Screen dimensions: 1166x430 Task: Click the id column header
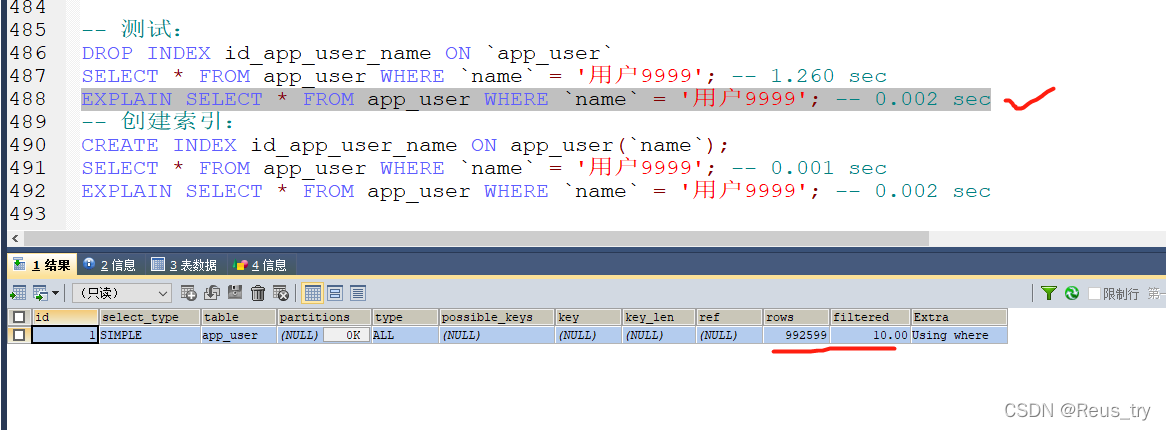65,317
